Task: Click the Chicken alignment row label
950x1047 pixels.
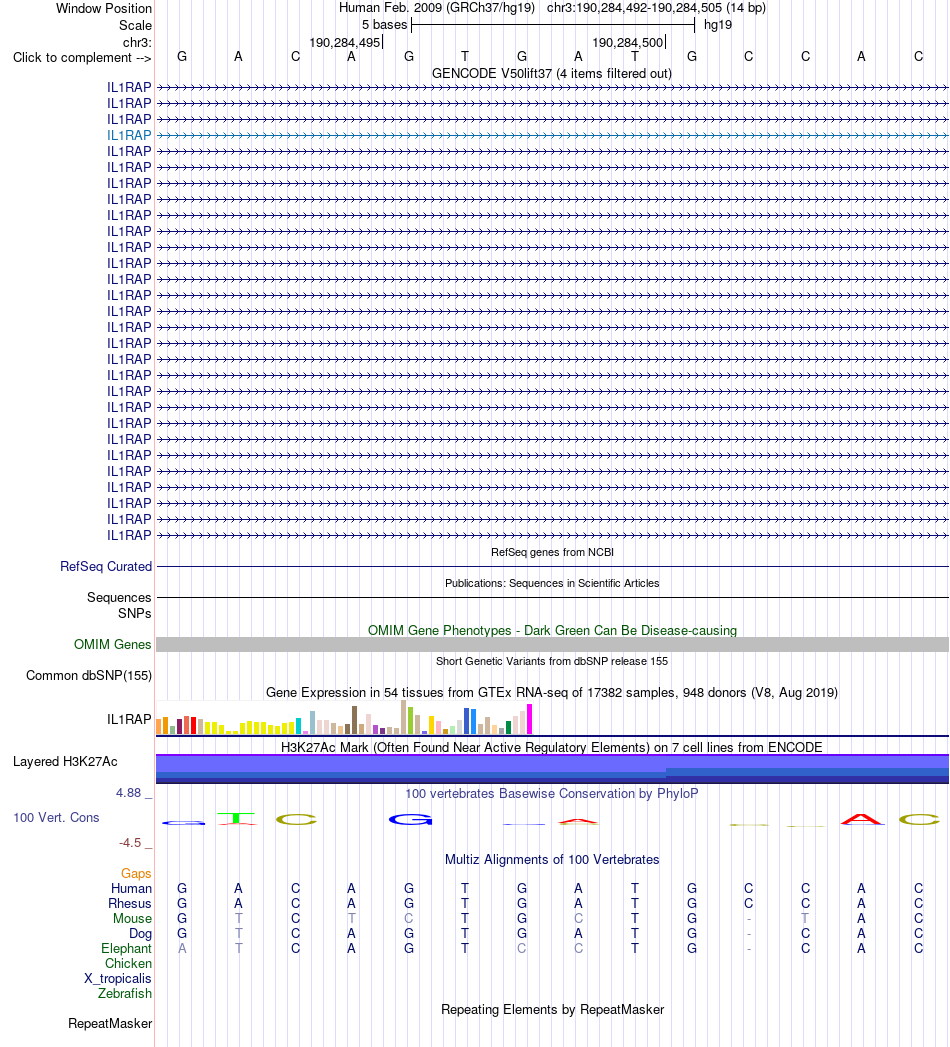Action: pyautogui.click(x=128, y=964)
